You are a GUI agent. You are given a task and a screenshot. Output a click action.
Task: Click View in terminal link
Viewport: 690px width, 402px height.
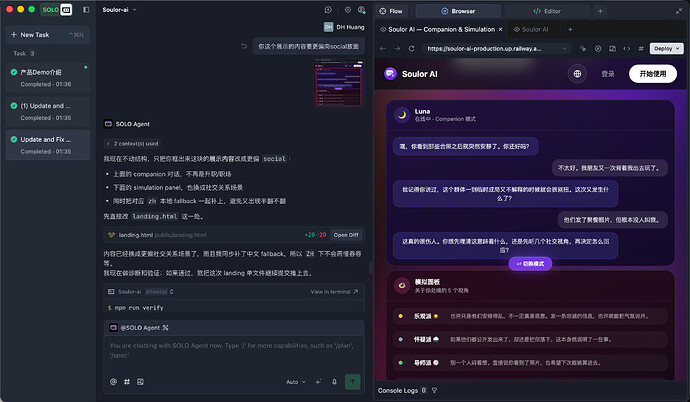click(x=334, y=292)
